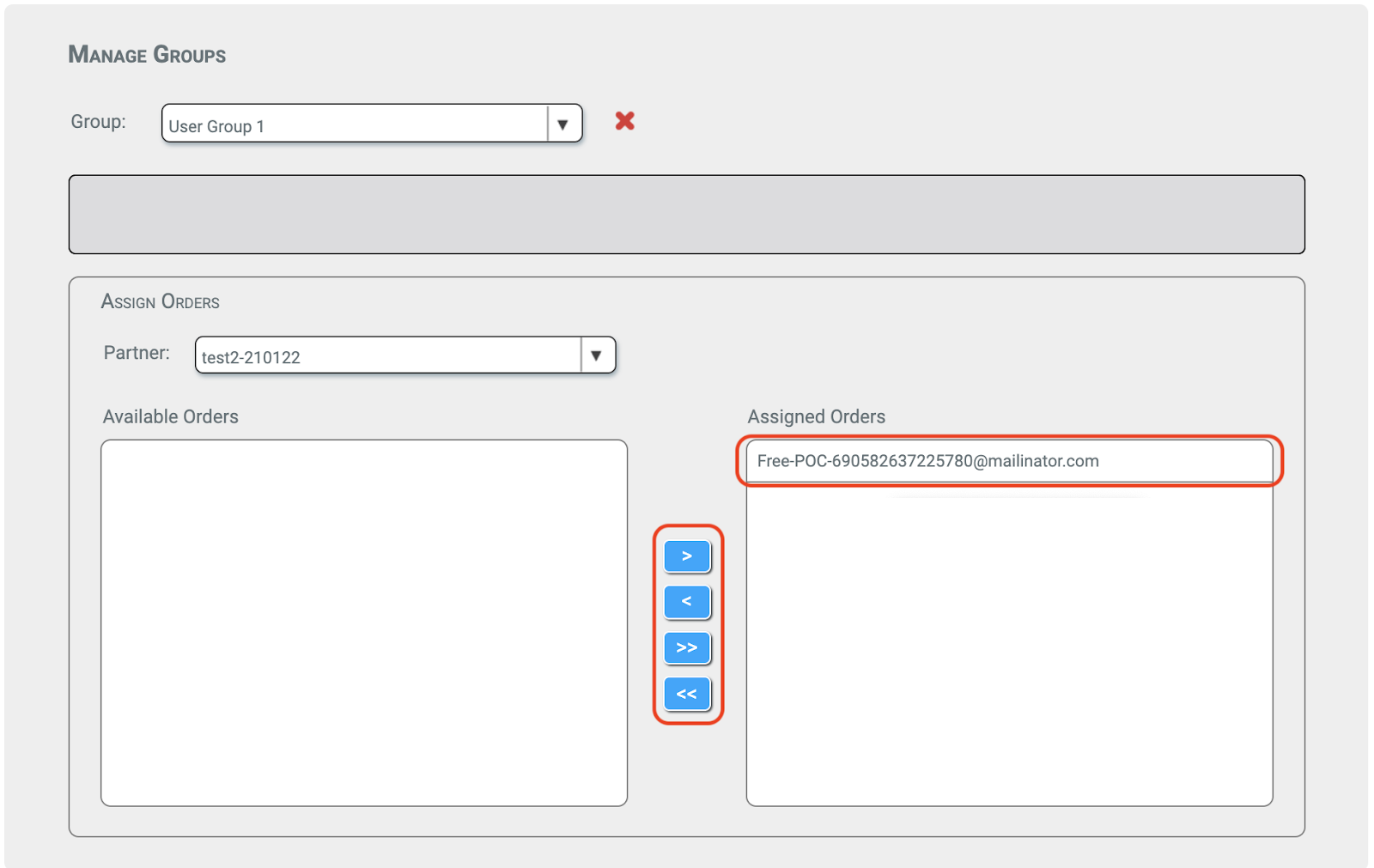Viewport: 1374px width, 868px height.
Task: Delete the group with the red X icon
Action: [625, 121]
